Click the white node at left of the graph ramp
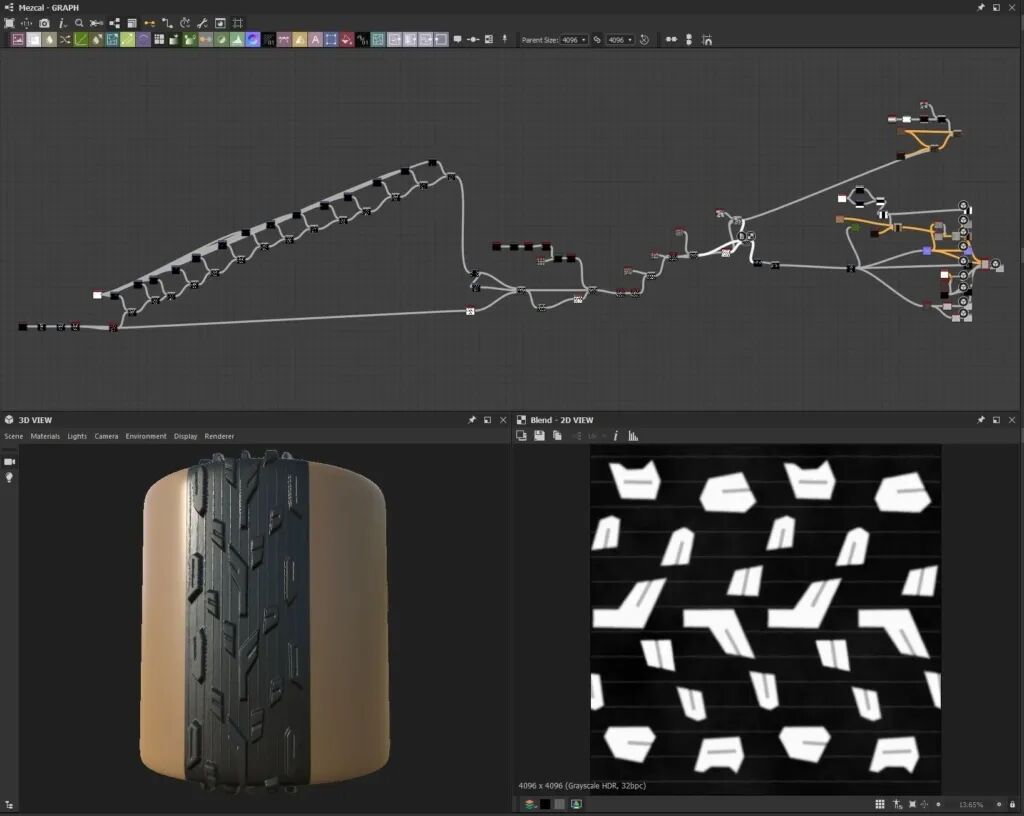The width and height of the screenshot is (1024, 816). coord(97,295)
